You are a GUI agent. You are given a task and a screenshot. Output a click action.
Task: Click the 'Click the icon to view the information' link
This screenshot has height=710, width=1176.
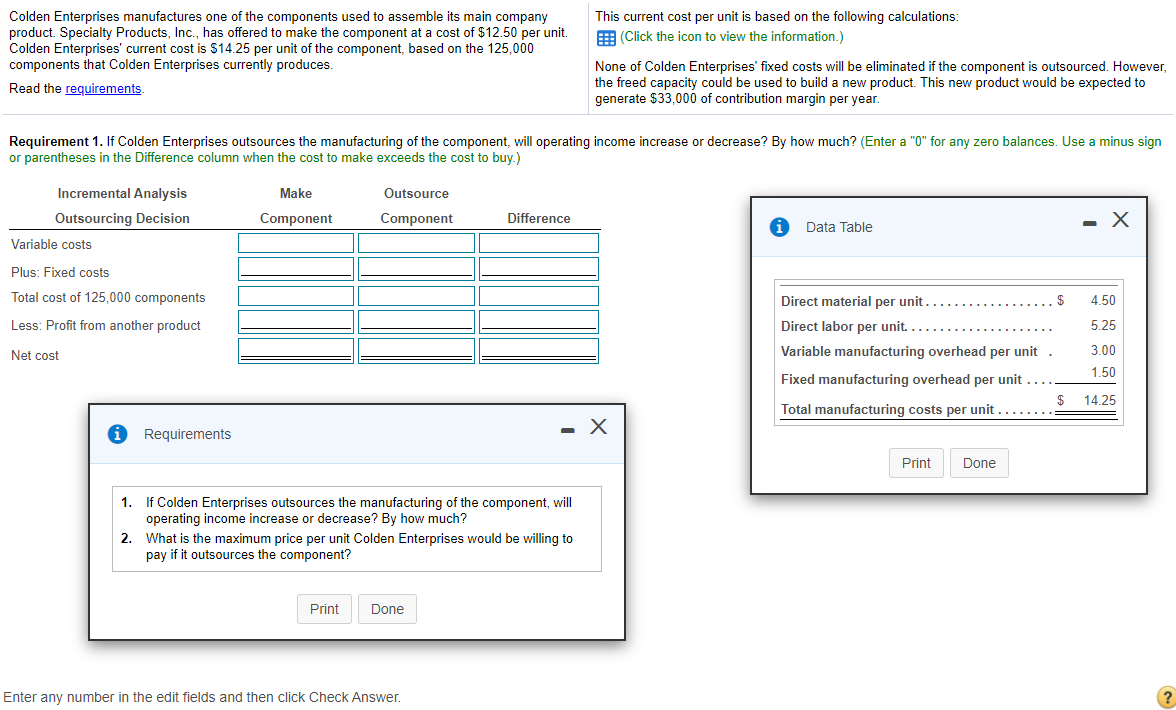(x=732, y=37)
